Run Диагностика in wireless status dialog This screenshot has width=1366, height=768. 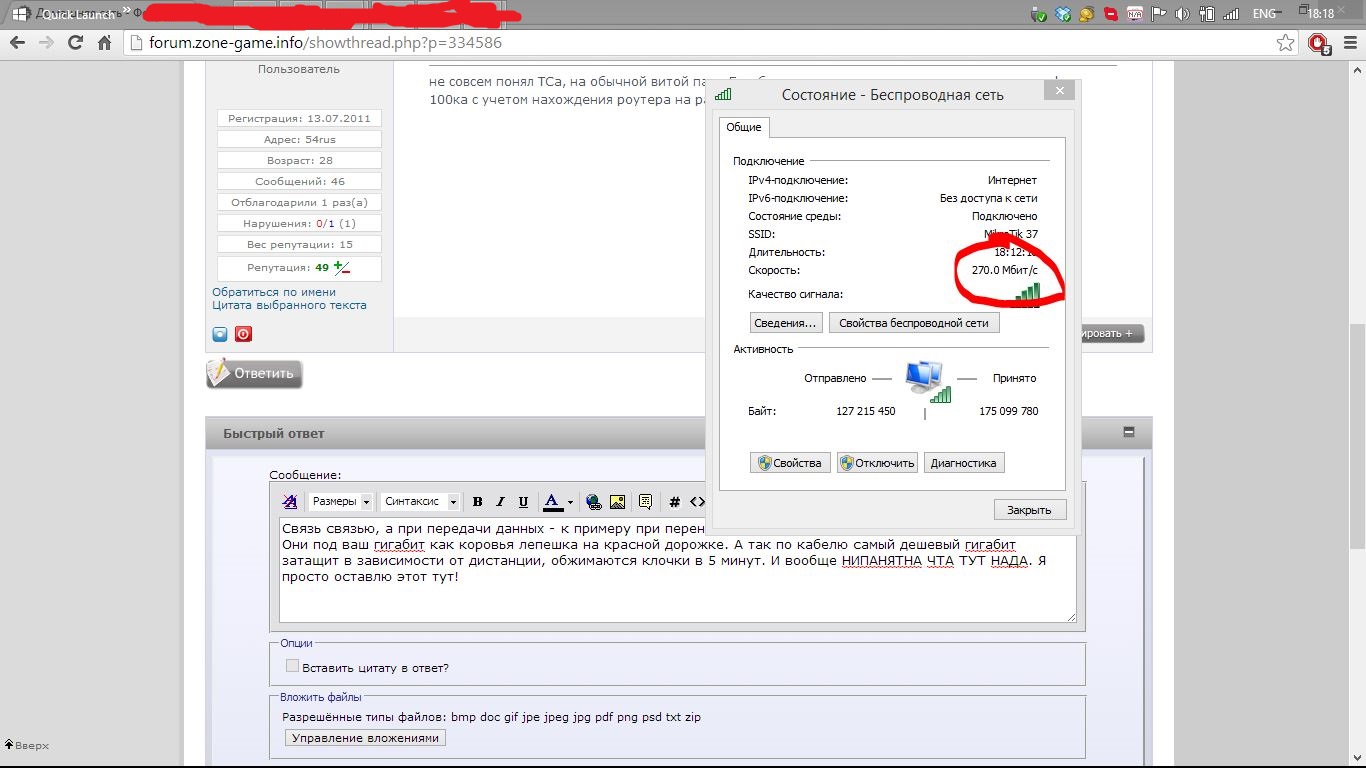point(964,463)
